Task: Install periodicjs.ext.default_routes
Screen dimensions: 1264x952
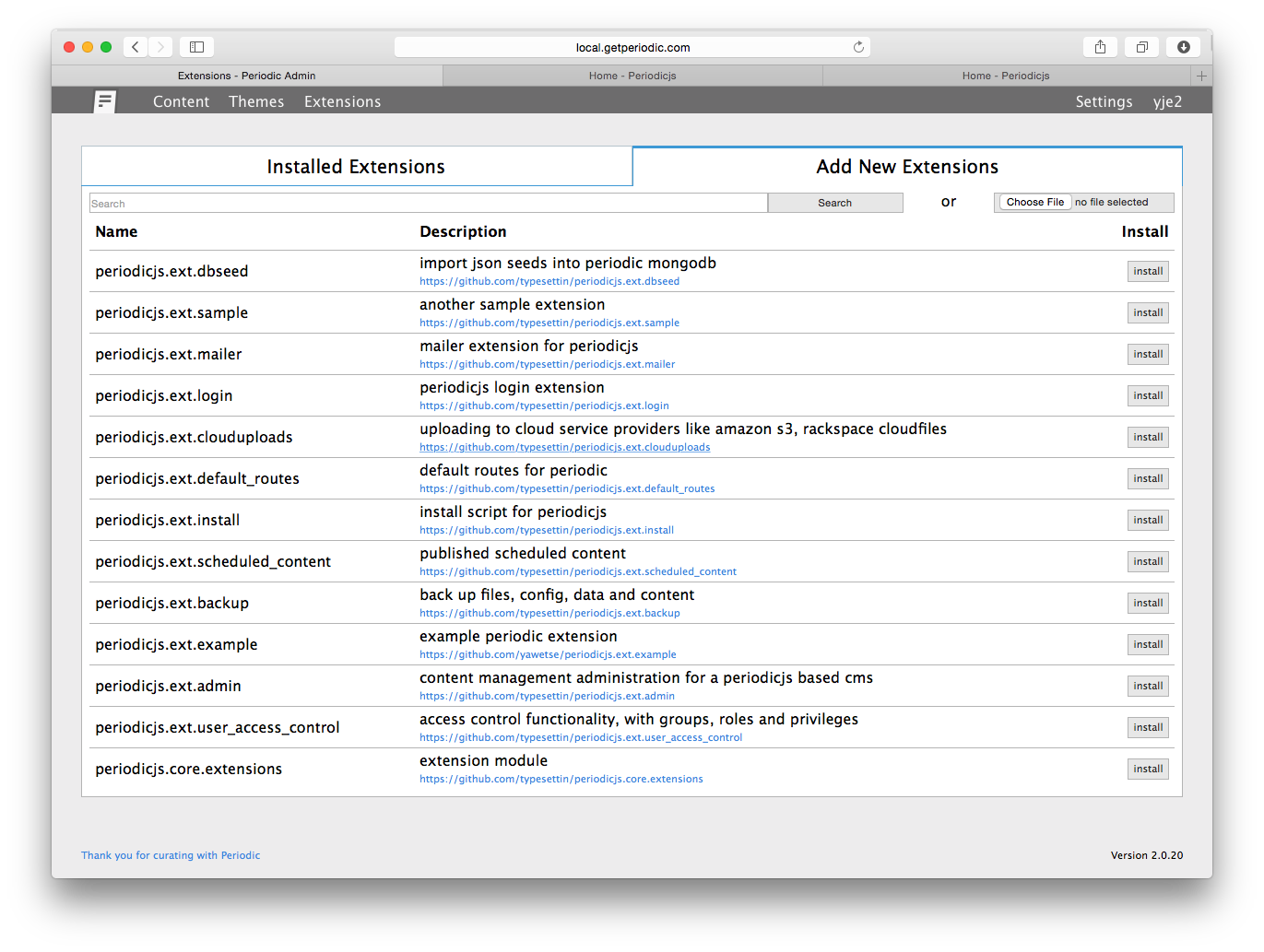Action: coord(1148,478)
